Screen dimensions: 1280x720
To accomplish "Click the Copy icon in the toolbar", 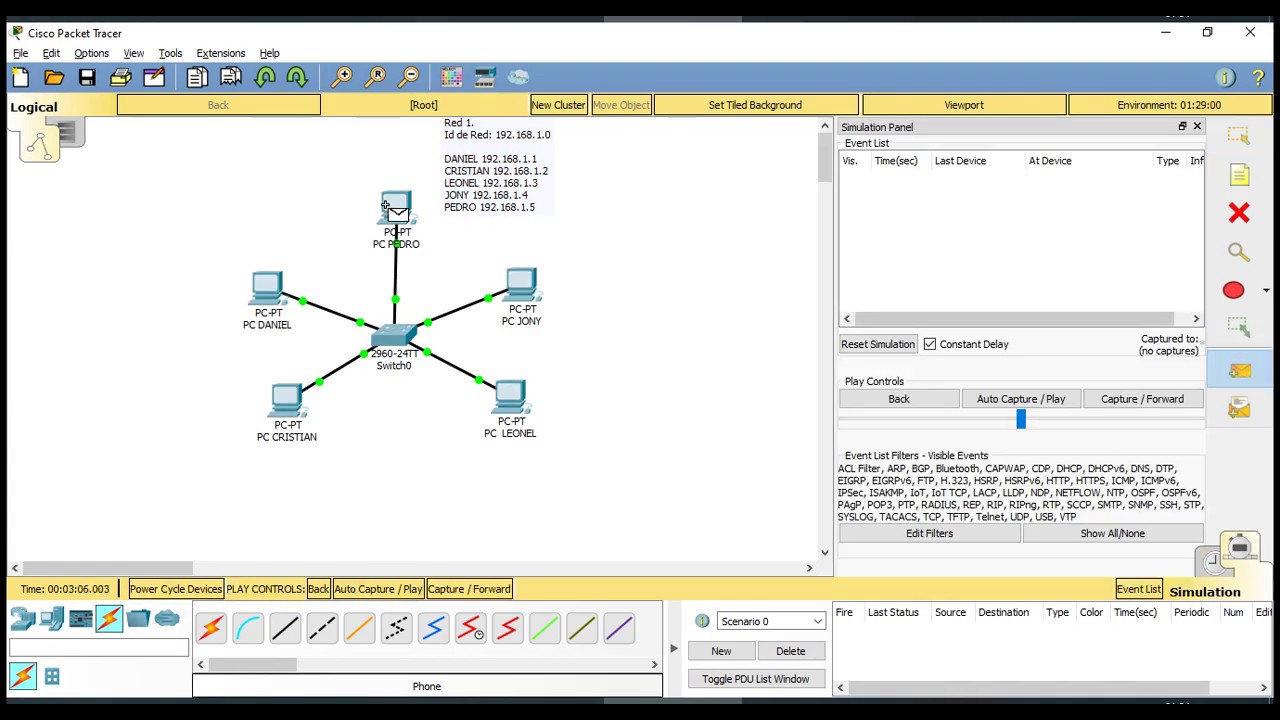I will click(x=197, y=77).
